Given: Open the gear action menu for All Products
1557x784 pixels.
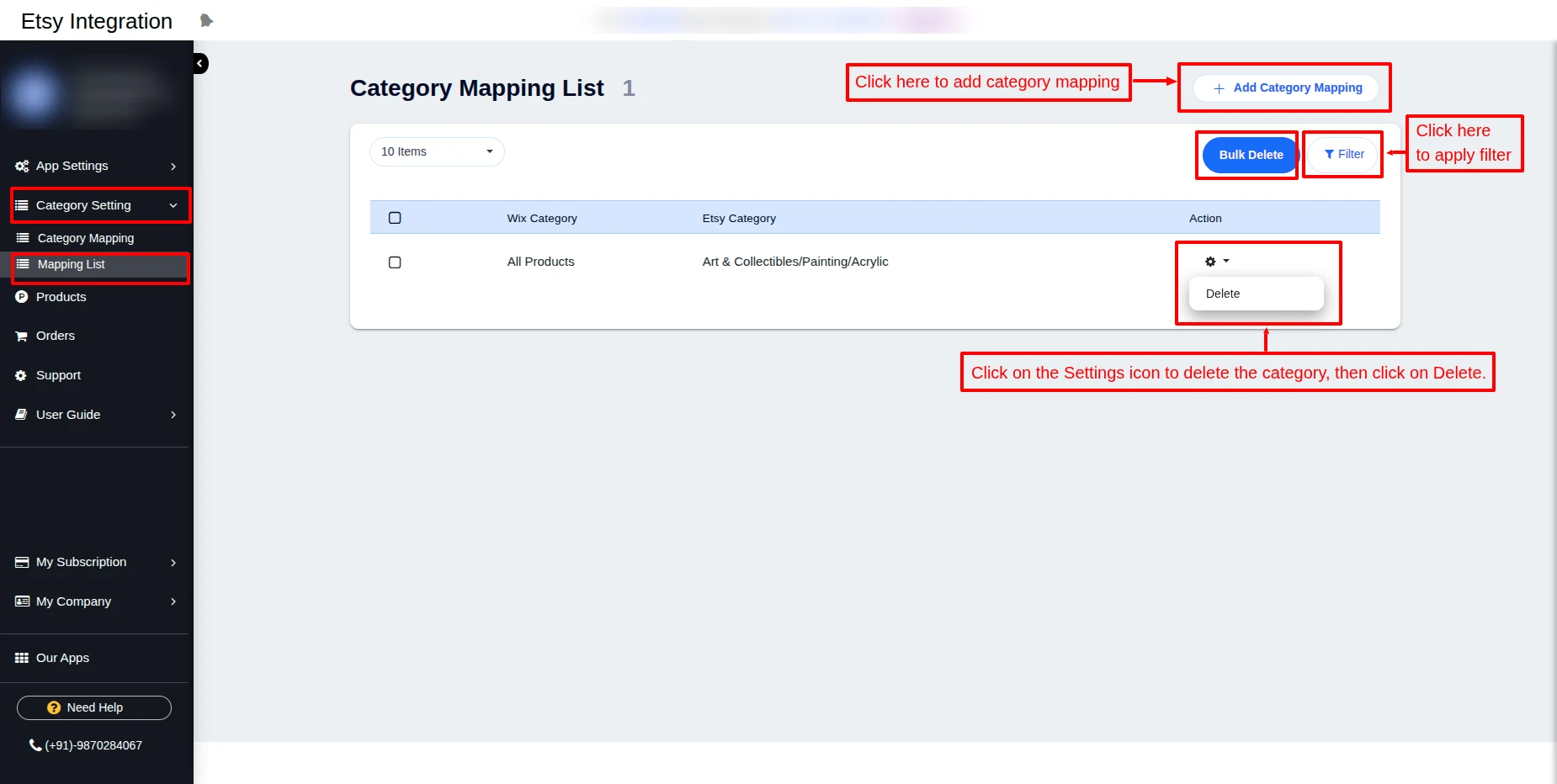Looking at the screenshot, I should pyautogui.click(x=1217, y=262).
